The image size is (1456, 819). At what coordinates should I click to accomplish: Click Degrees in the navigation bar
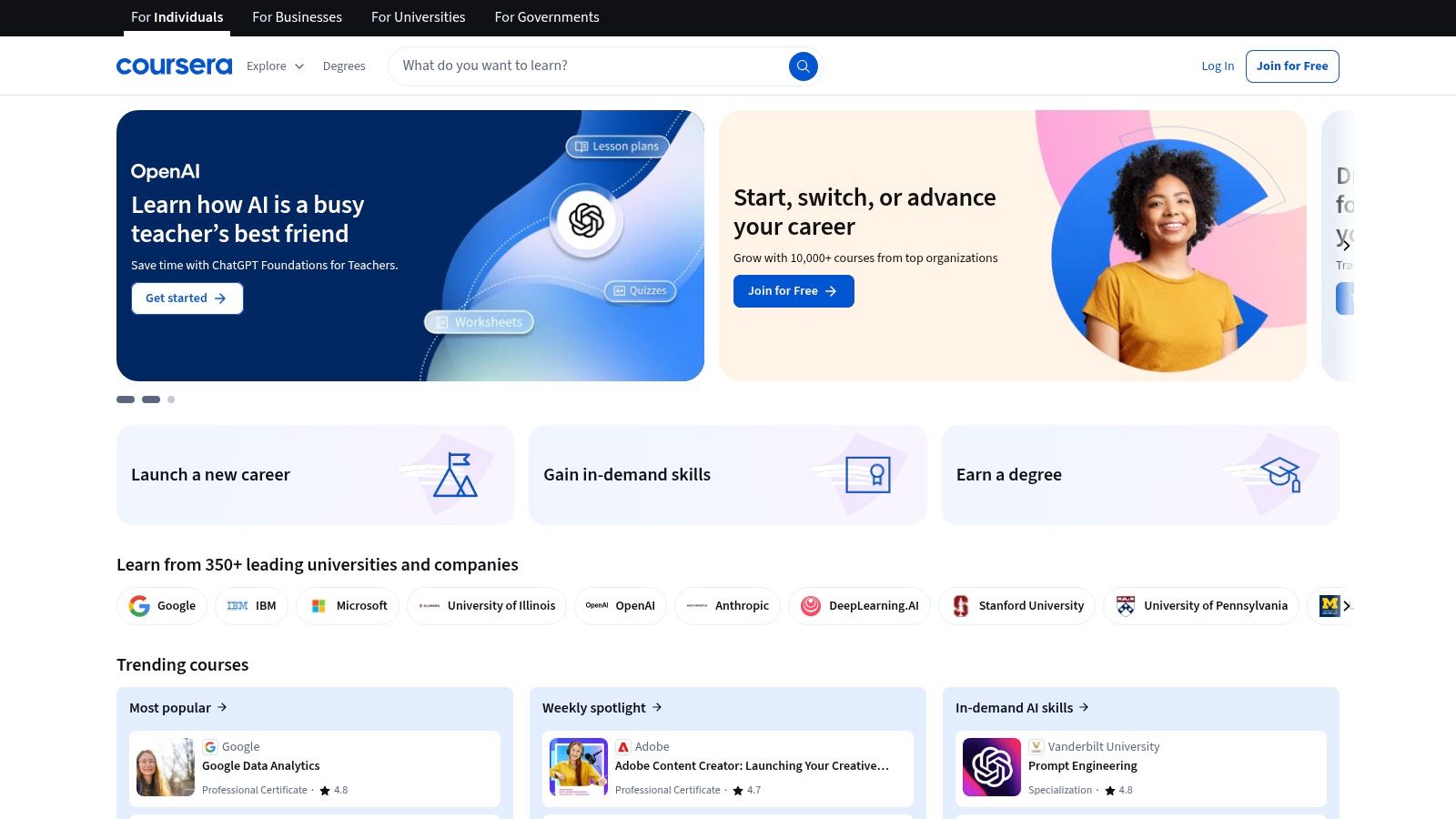(x=344, y=66)
